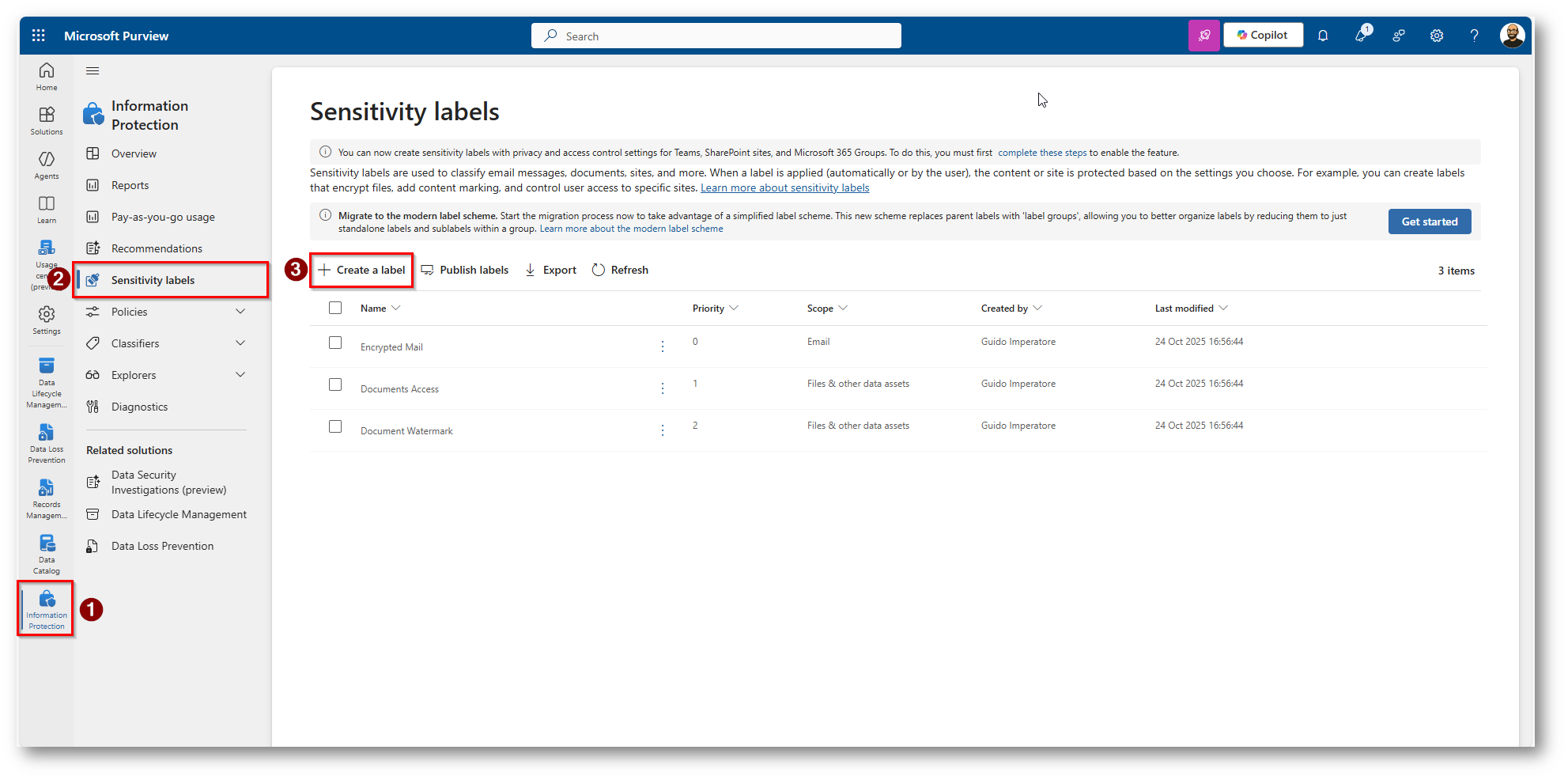
Task: Open Learn in the left rail
Action: (47, 210)
